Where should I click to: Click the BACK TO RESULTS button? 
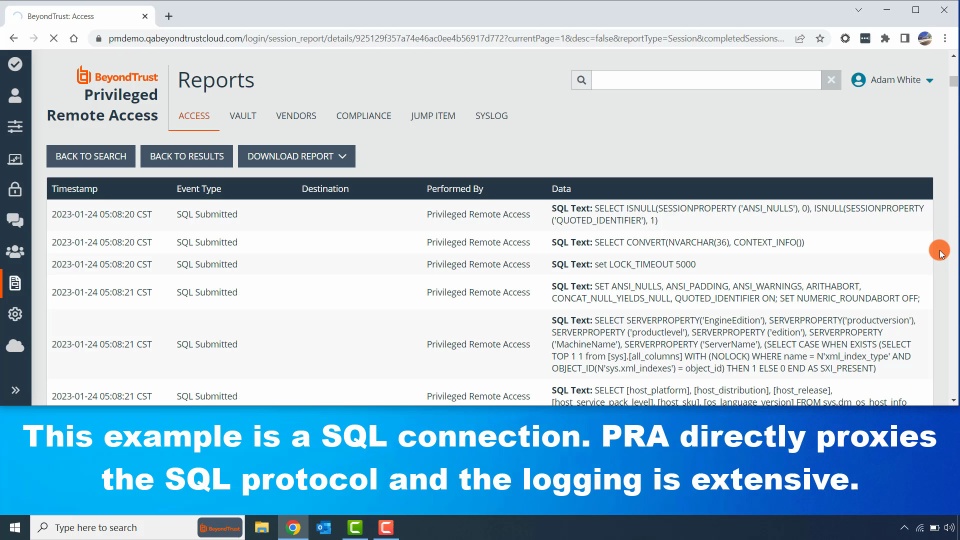[187, 156]
